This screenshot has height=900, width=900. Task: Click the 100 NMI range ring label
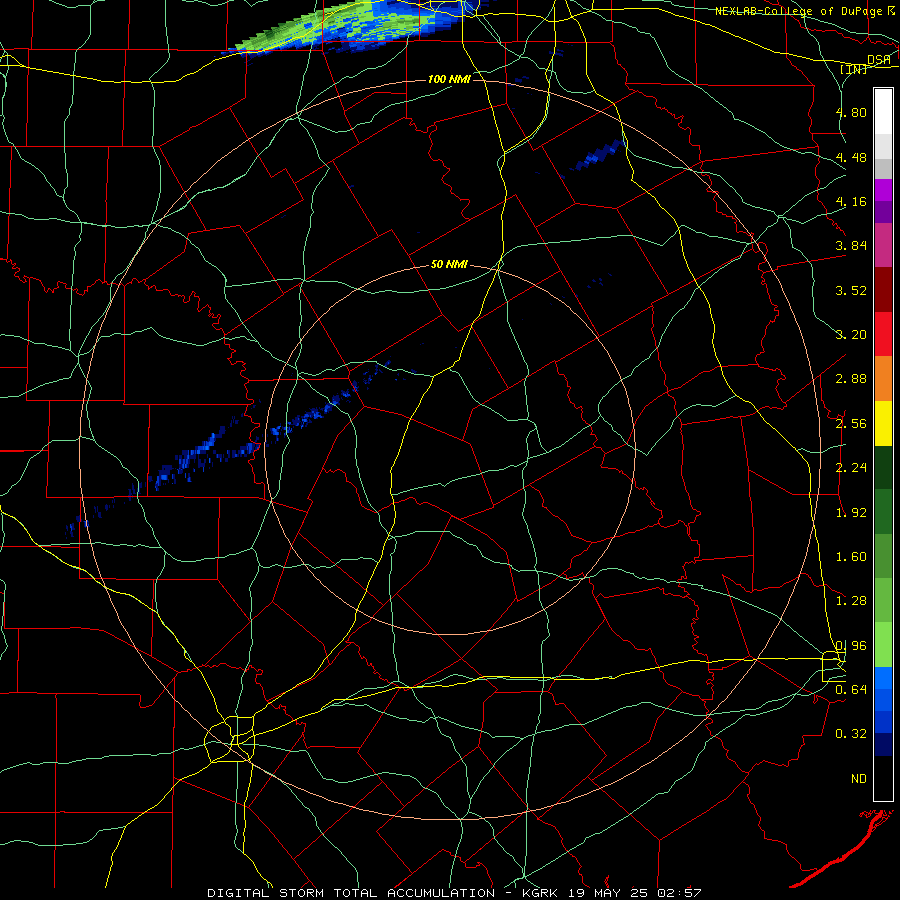pyautogui.click(x=449, y=79)
